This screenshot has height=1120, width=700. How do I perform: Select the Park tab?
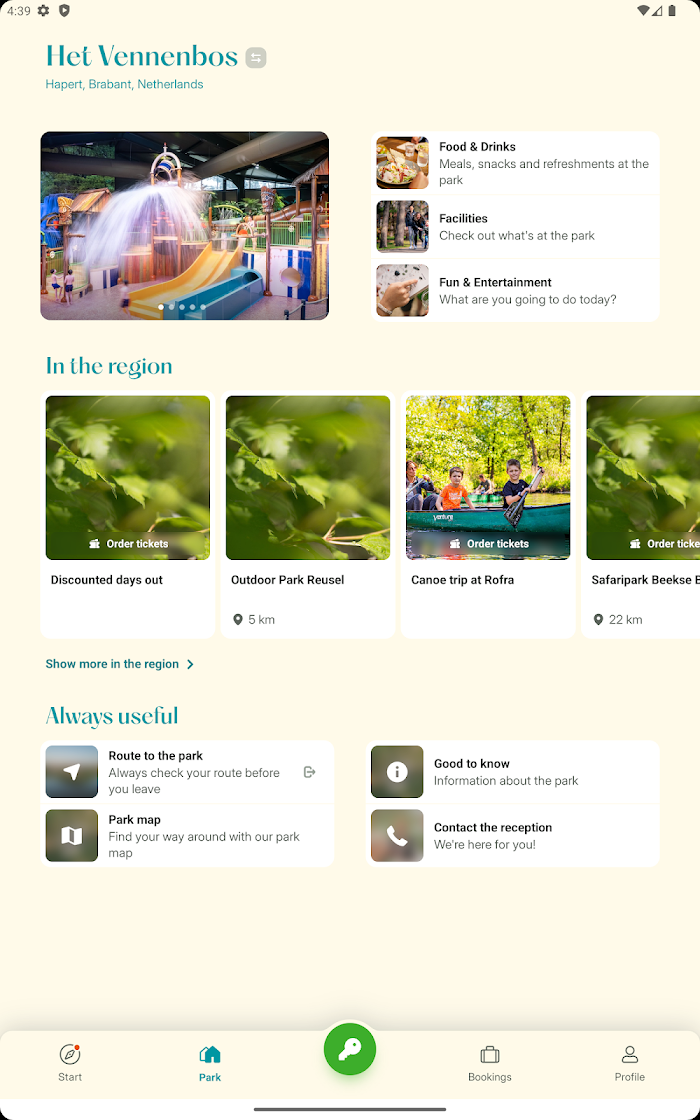tap(210, 1063)
